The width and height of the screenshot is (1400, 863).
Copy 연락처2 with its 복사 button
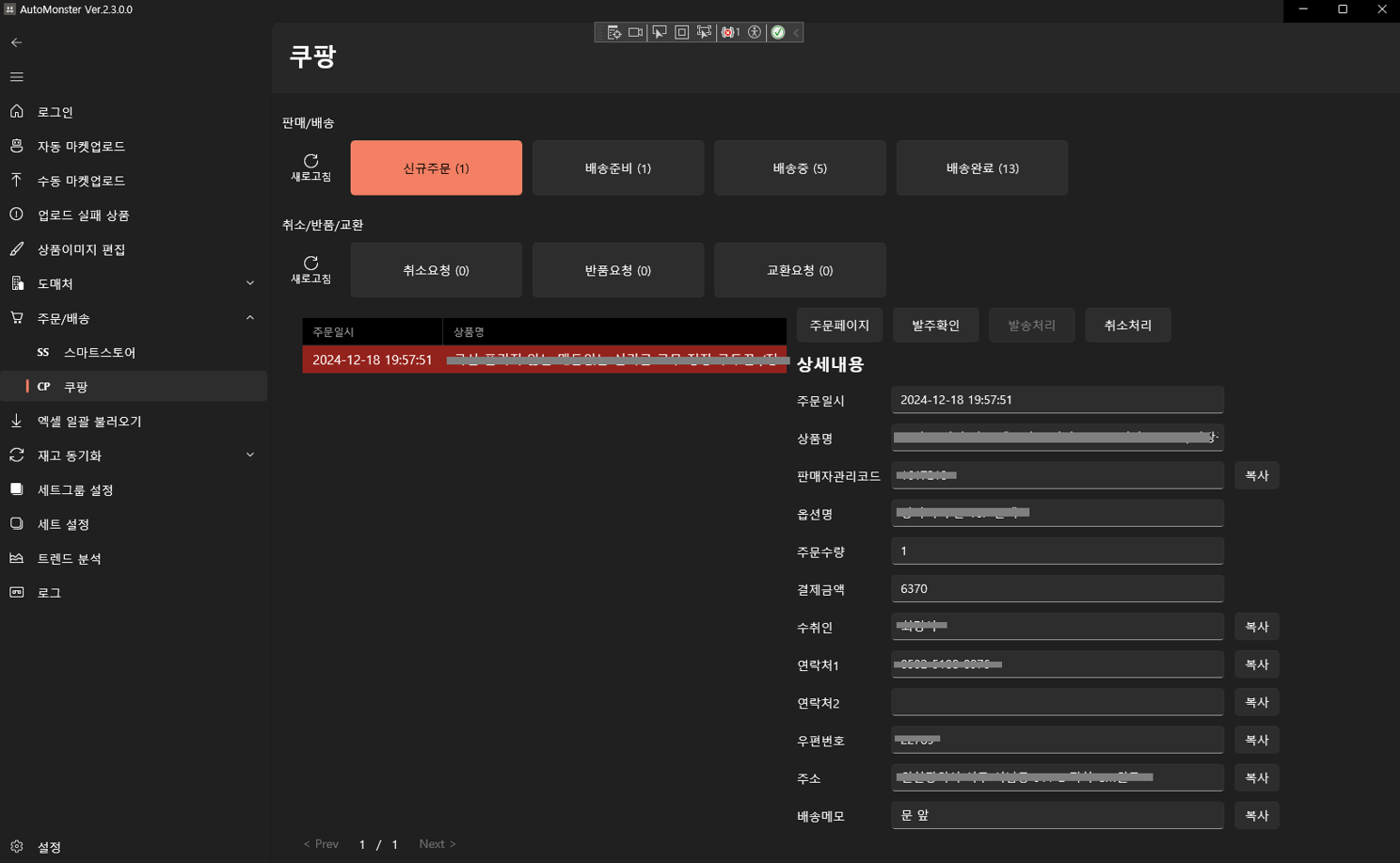pyautogui.click(x=1257, y=702)
